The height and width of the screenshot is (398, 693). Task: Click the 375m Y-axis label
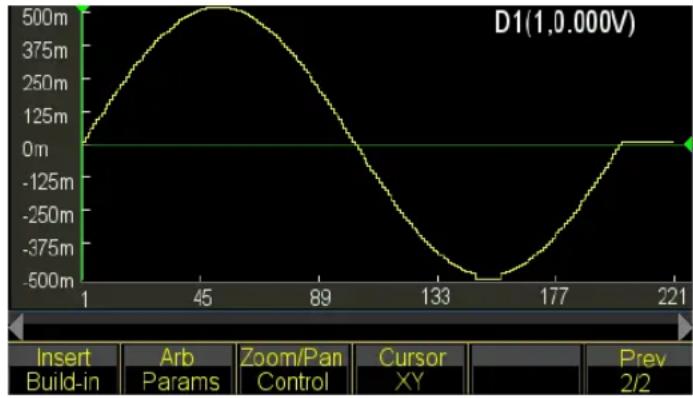(x=45, y=50)
